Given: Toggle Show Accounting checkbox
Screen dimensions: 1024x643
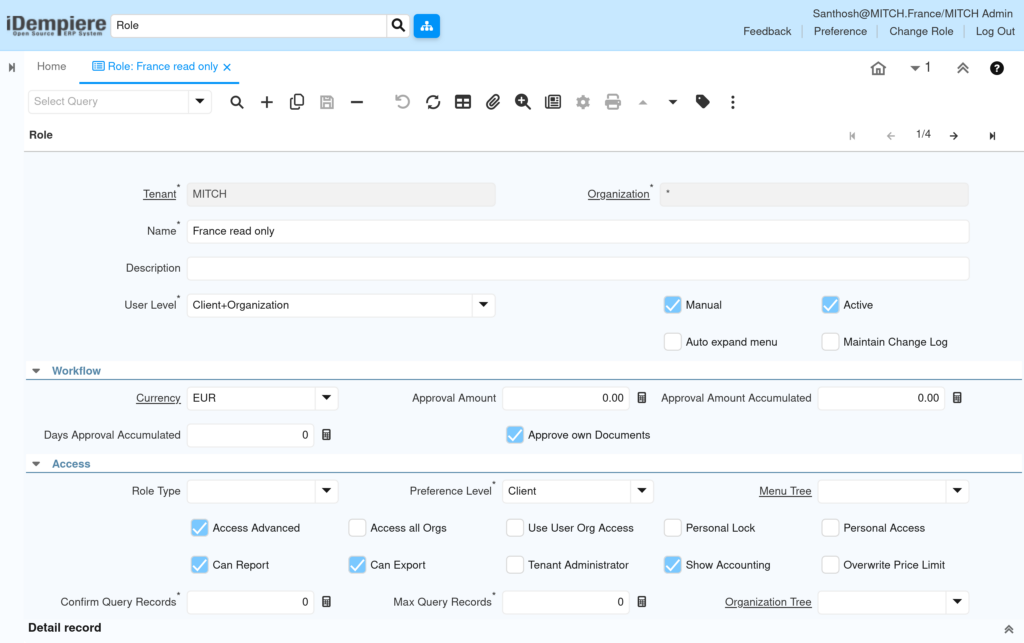Looking at the screenshot, I should point(673,565).
